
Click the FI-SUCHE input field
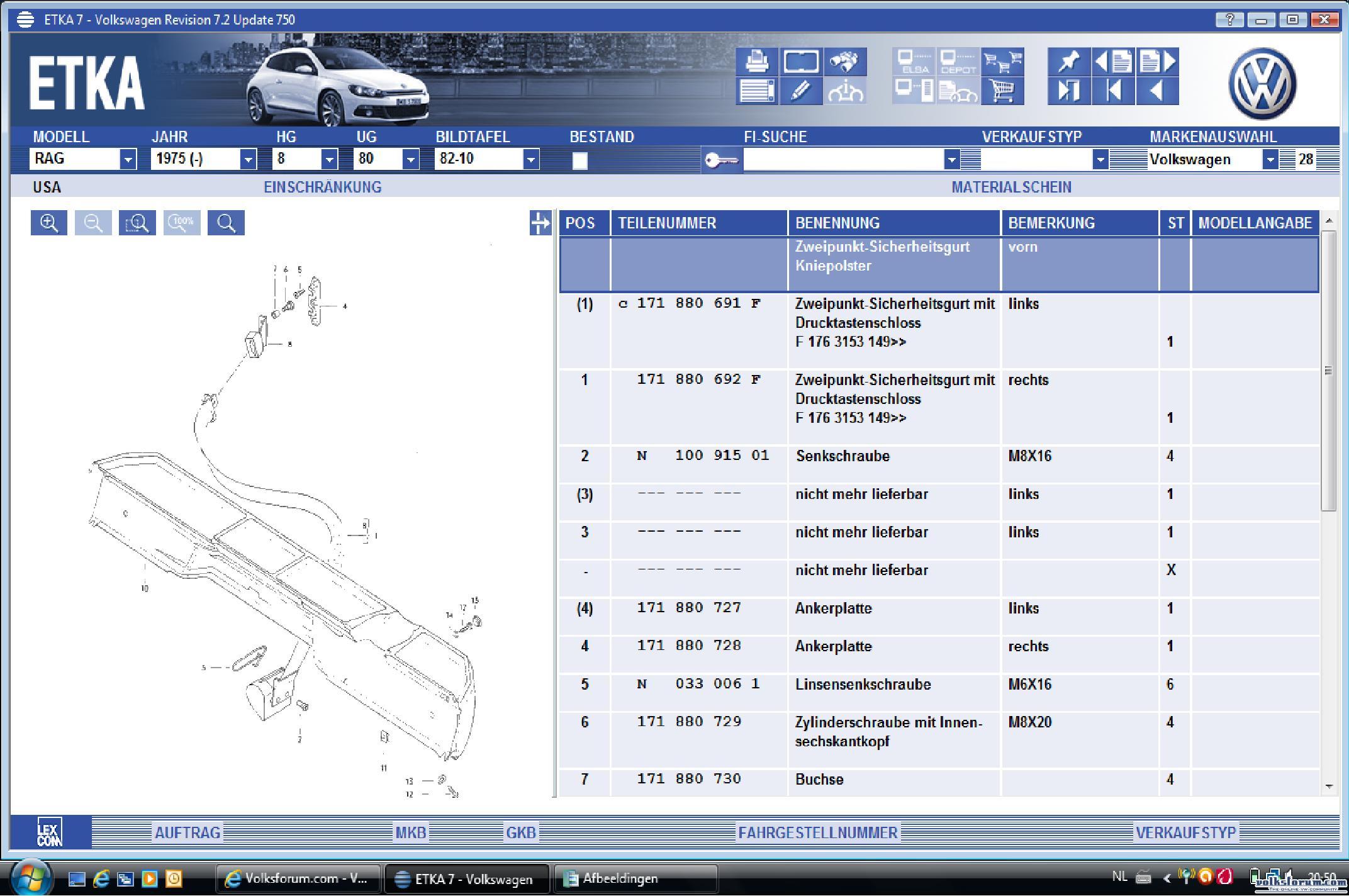[x=844, y=160]
